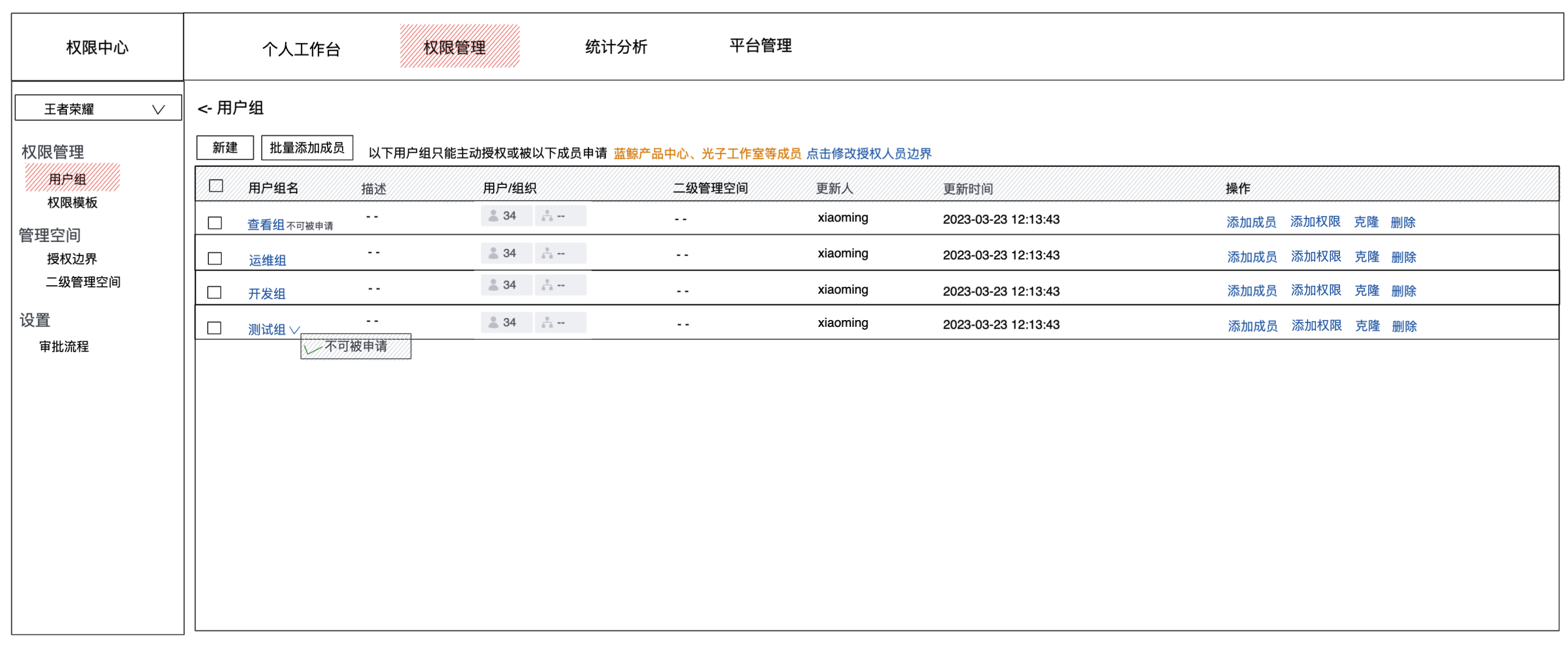Click 添加权限 in the 开发组 row

pos(1316,290)
